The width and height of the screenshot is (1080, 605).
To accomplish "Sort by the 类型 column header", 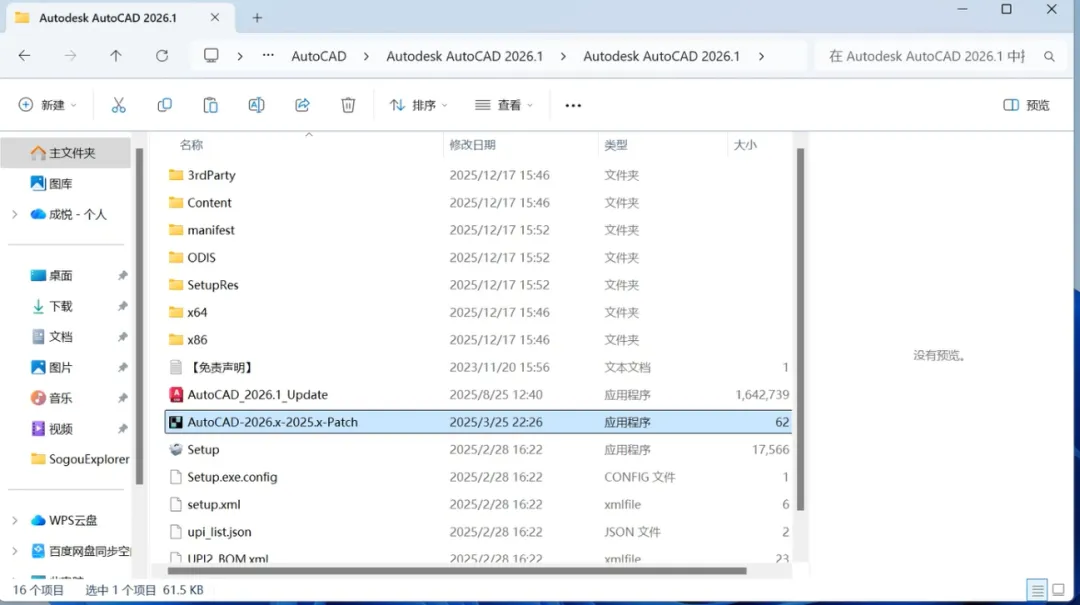I will click(616, 145).
